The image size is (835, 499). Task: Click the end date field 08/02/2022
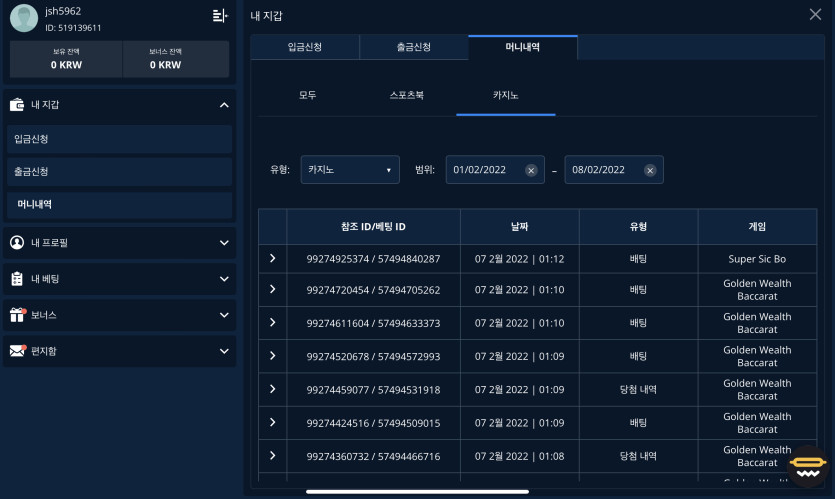(614, 170)
